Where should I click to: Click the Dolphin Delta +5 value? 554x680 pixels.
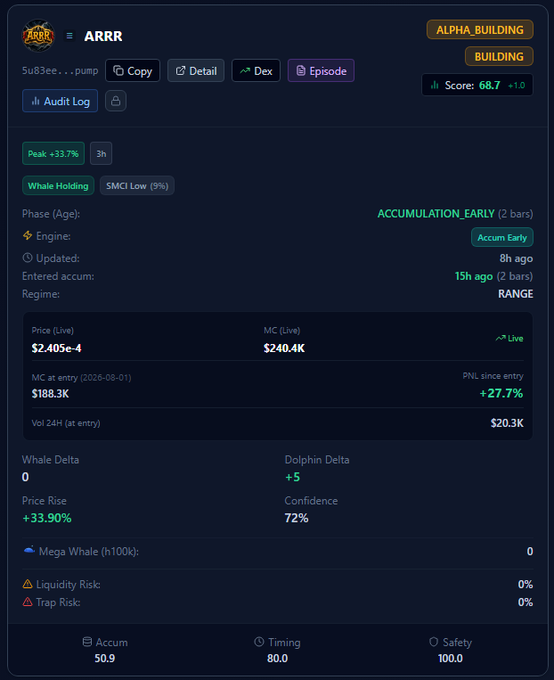click(x=292, y=477)
